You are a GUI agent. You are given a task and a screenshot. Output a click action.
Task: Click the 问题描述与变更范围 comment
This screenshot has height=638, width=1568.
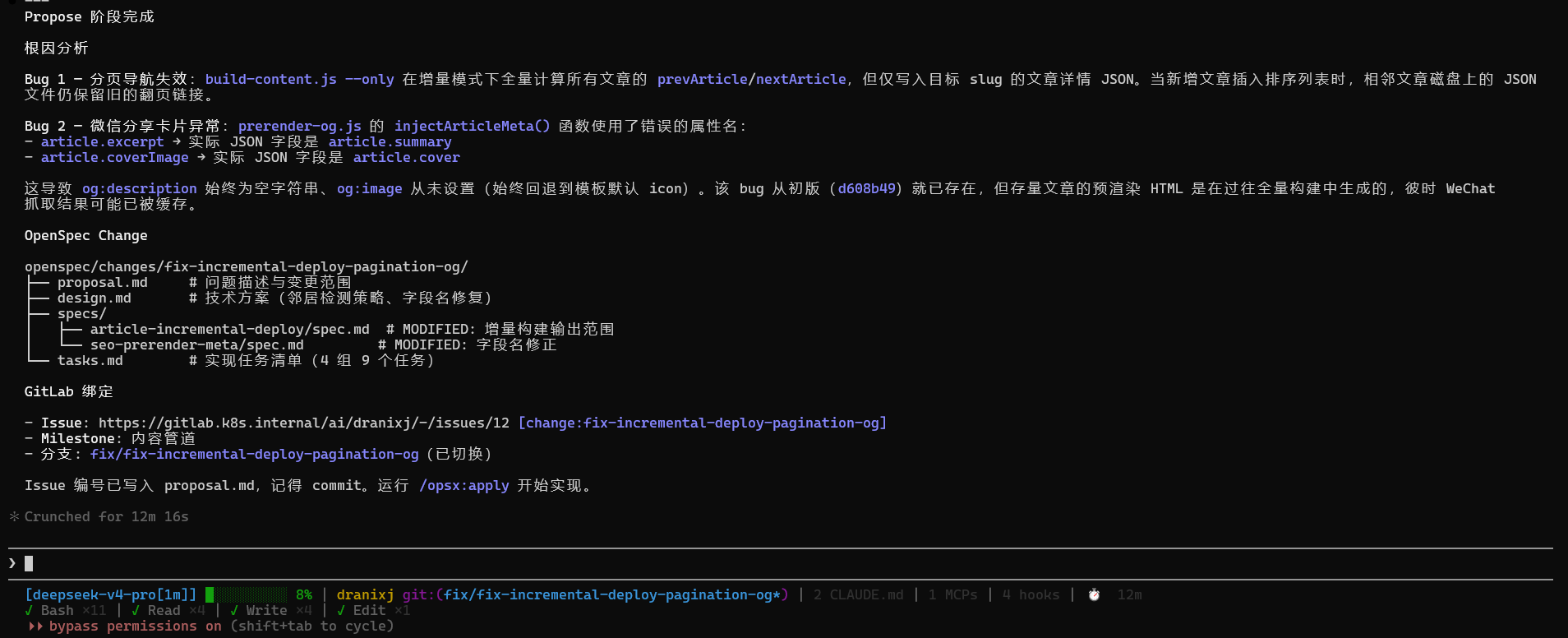(x=270, y=282)
